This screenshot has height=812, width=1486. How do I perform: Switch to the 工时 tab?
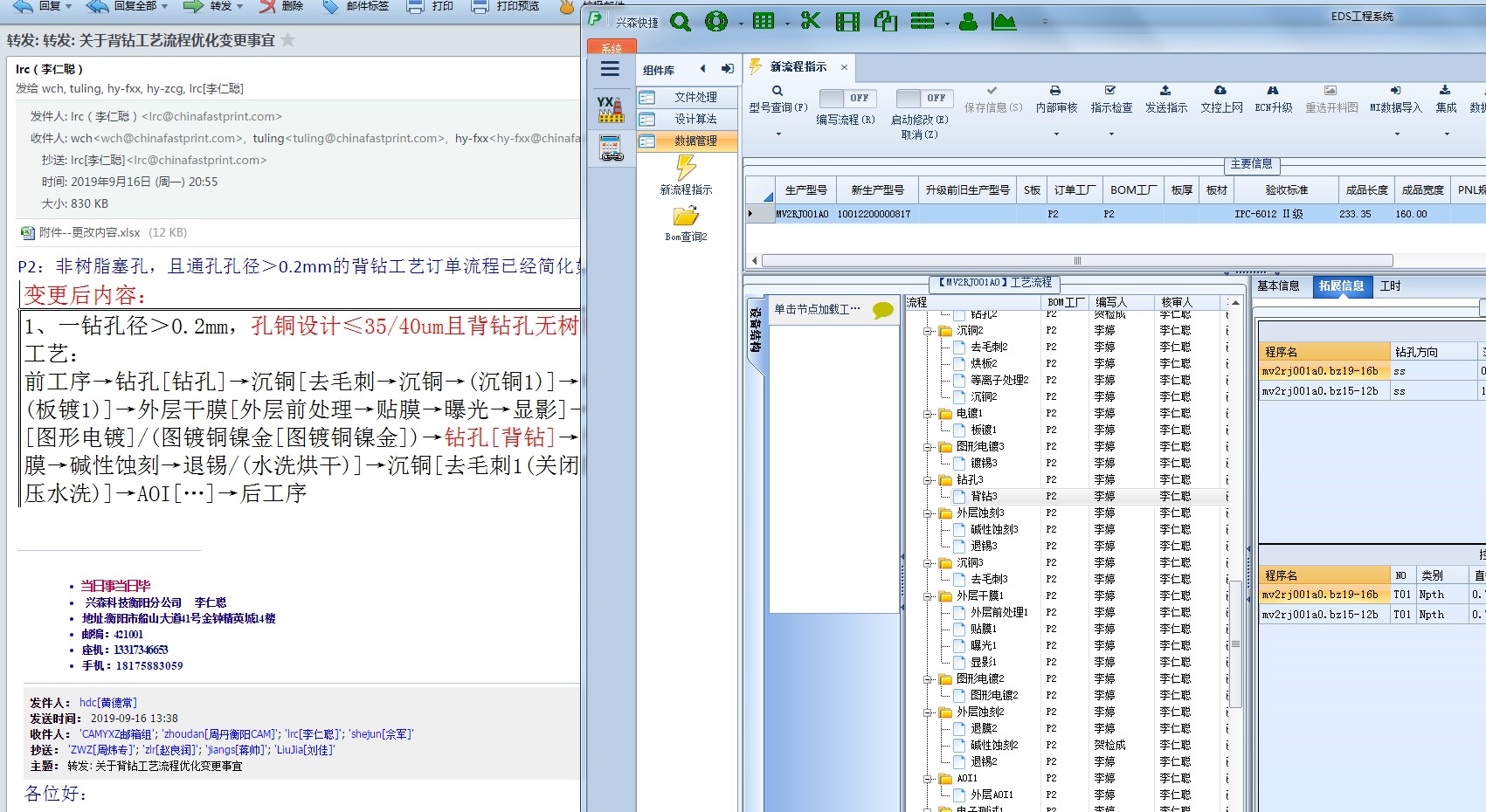(x=1390, y=286)
